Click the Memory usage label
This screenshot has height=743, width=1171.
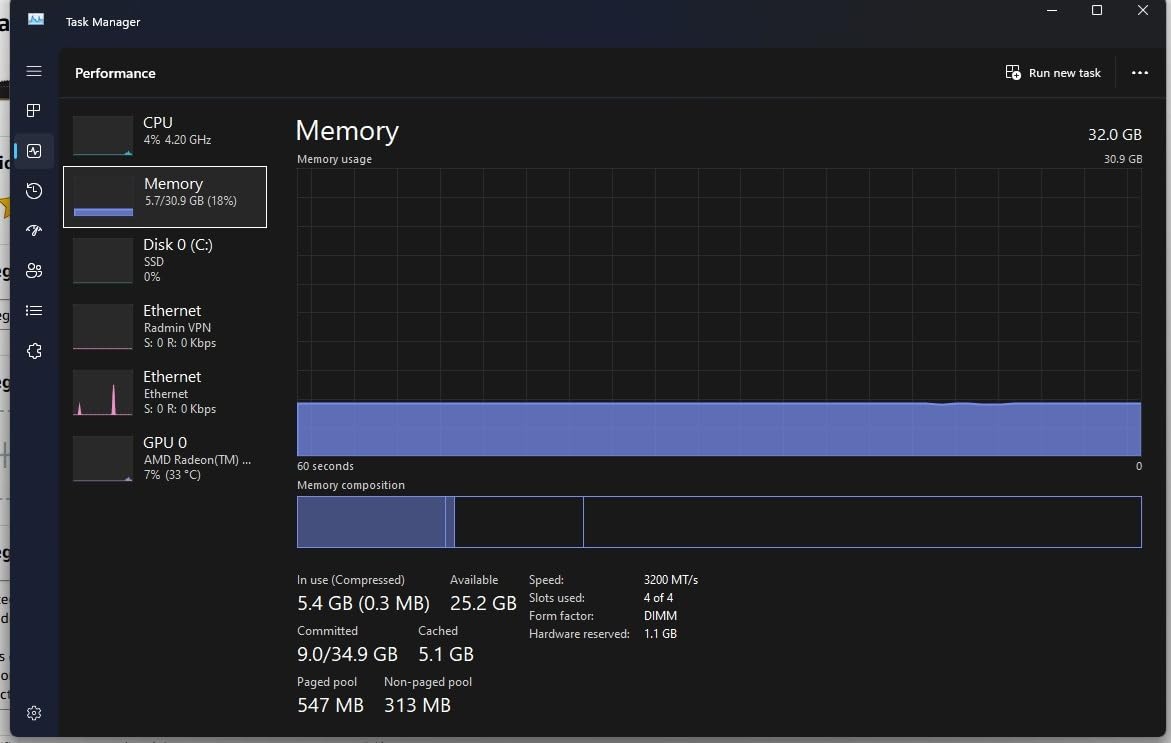coord(335,159)
